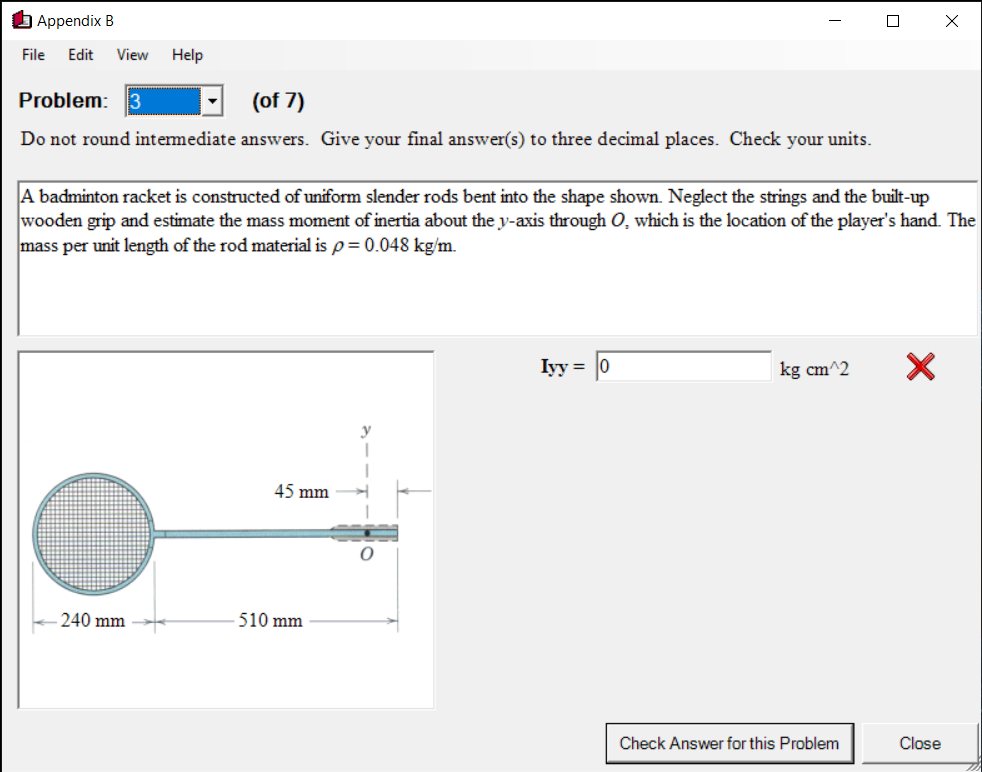Open the View menu
Viewport: 982px width, 772px height.
(131, 55)
